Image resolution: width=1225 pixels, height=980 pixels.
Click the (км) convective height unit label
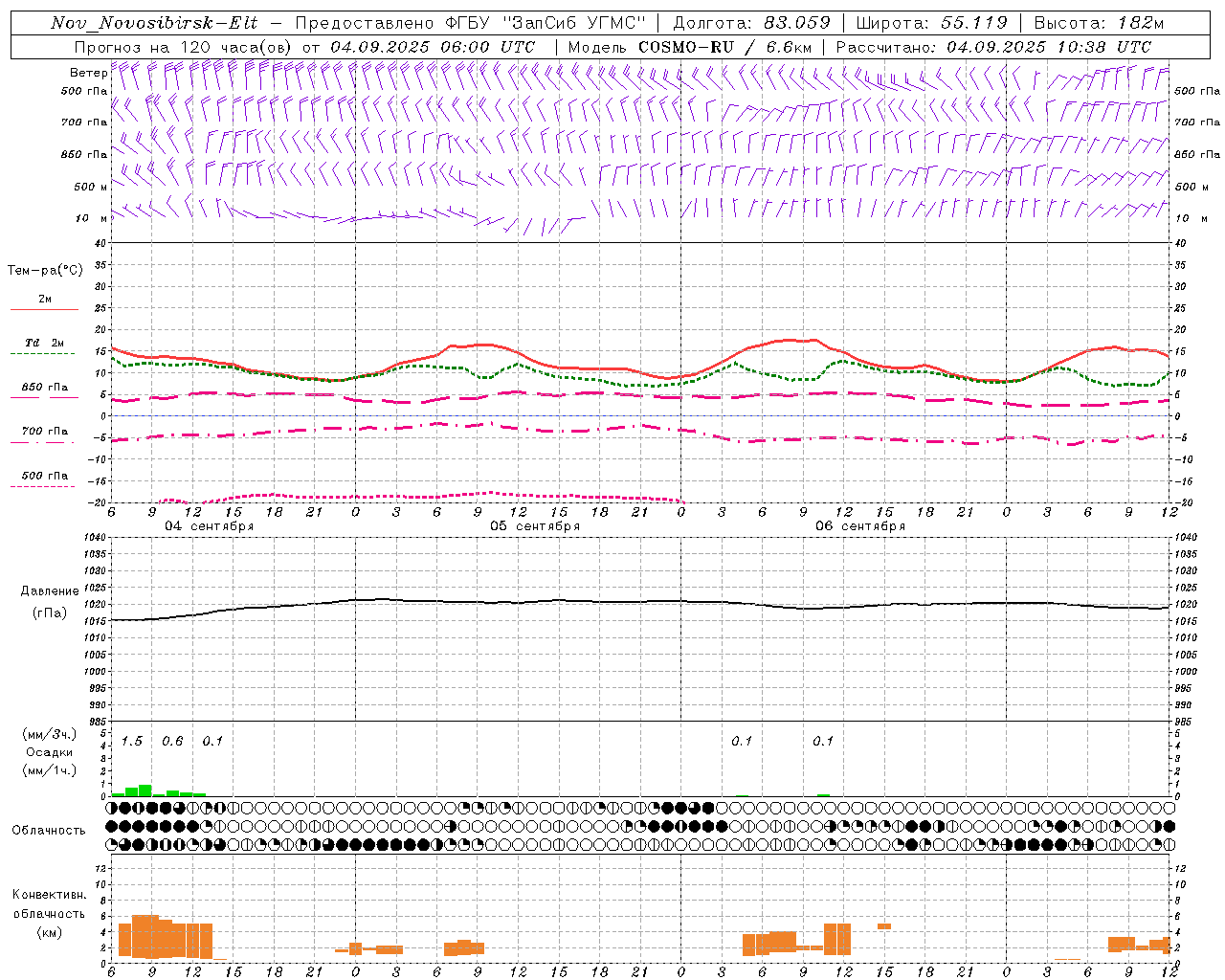(49, 932)
